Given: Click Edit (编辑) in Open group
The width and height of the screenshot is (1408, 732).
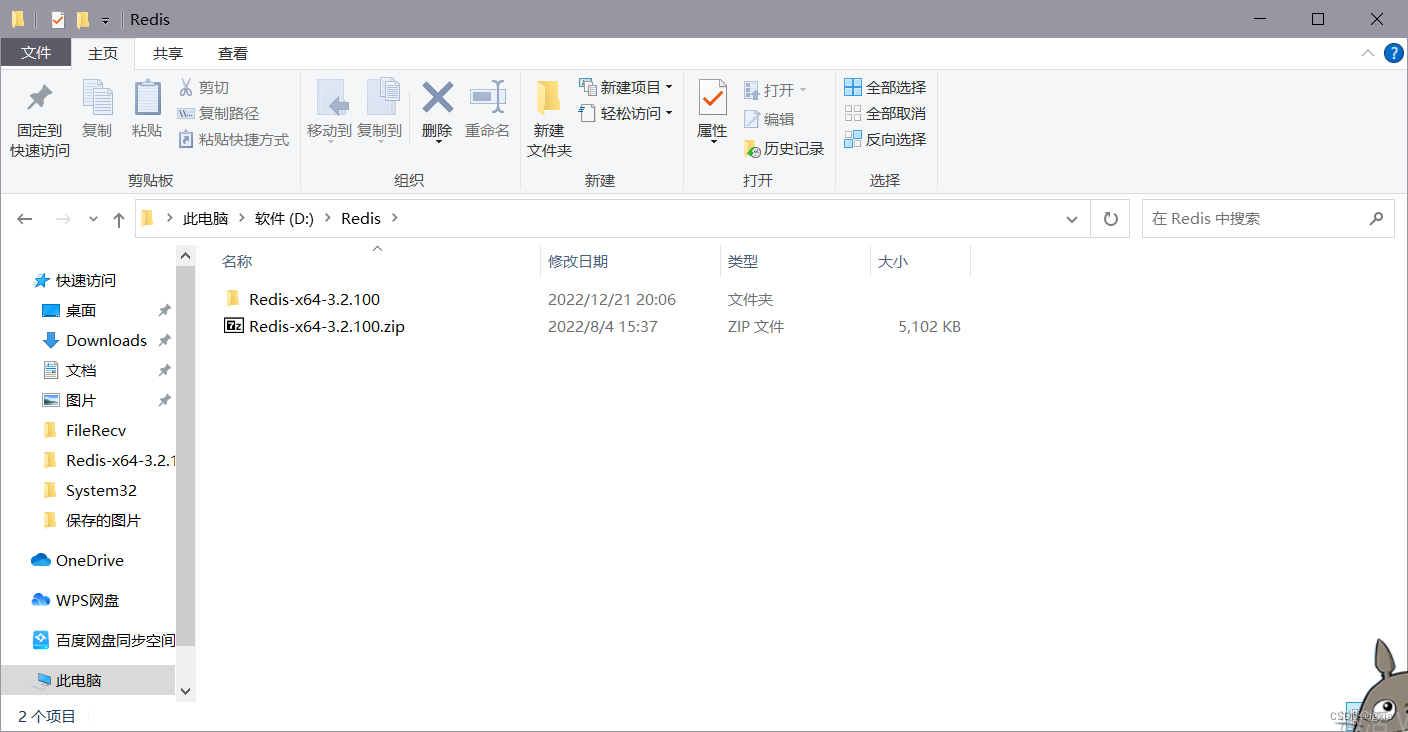Looking at the screenshot, I should [x=769, y=119].
